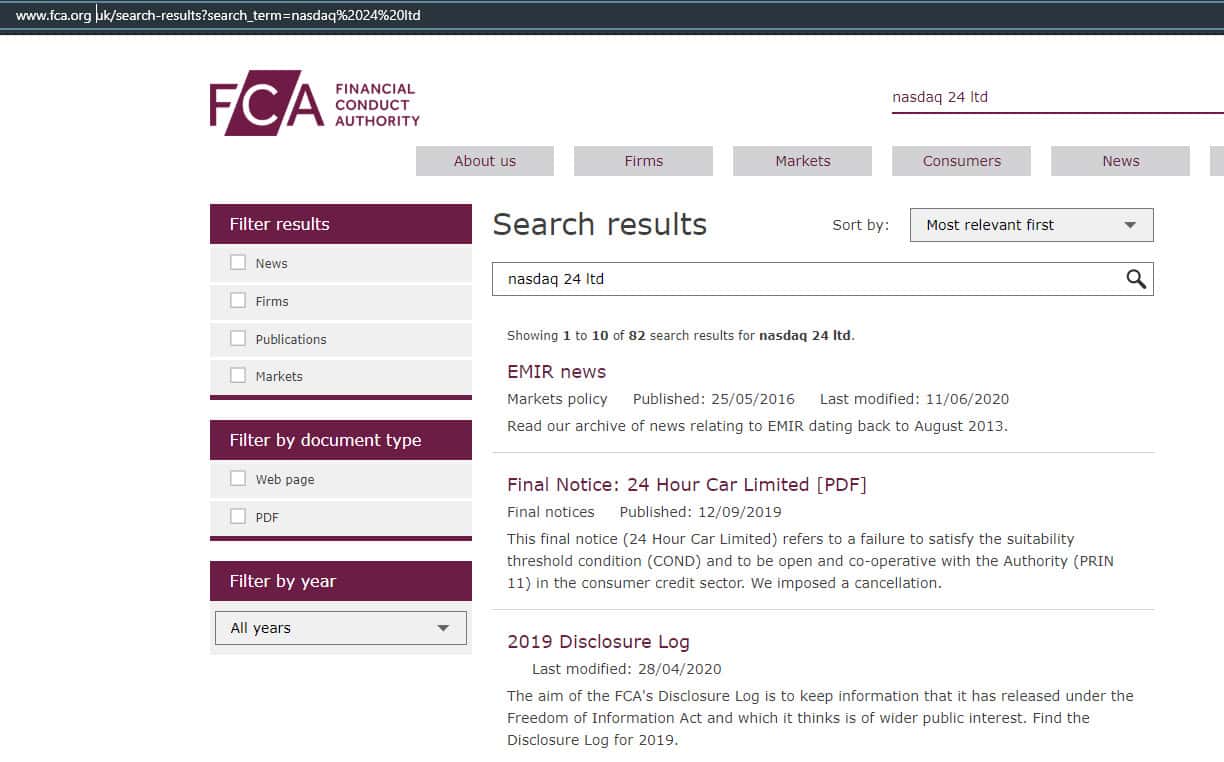
Task: Enable the Web page document type checkbox
Action: 238,478
